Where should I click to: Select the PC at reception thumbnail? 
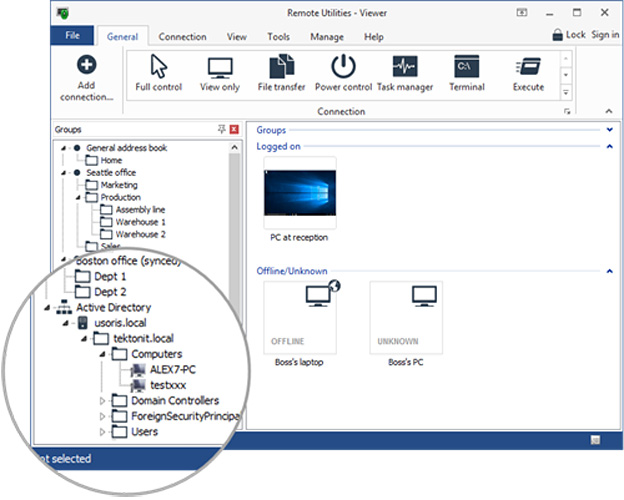tap(299, 192)
